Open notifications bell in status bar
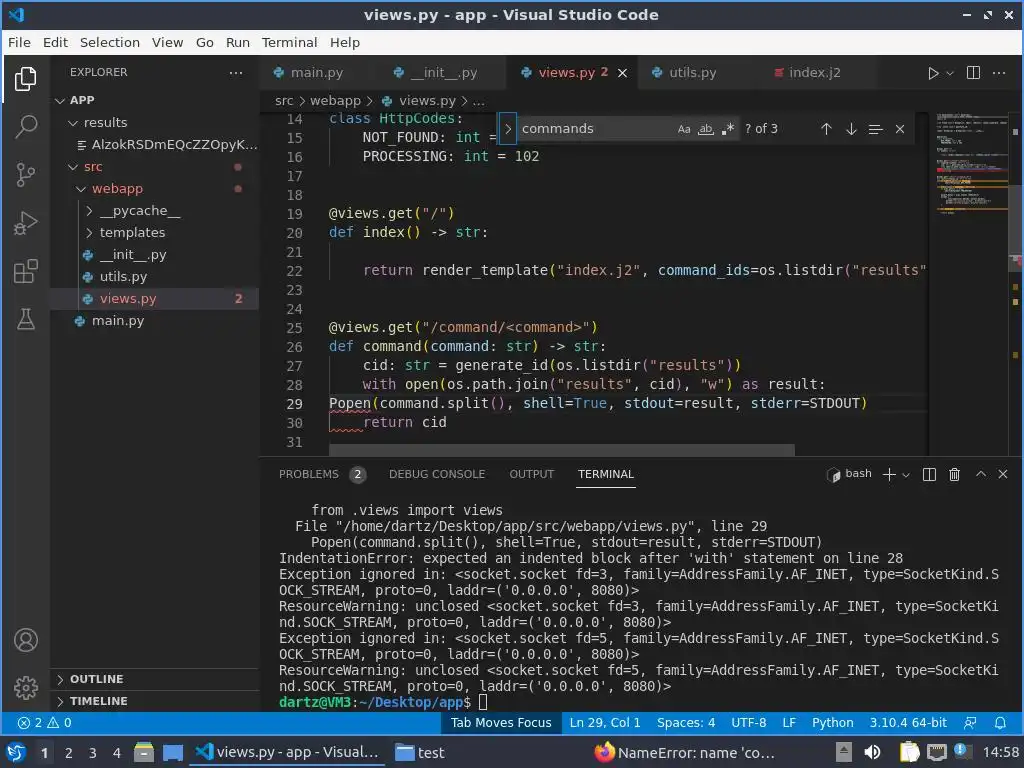The image size is (1024, 768). pyautogui.click(x=1000, y=723)
